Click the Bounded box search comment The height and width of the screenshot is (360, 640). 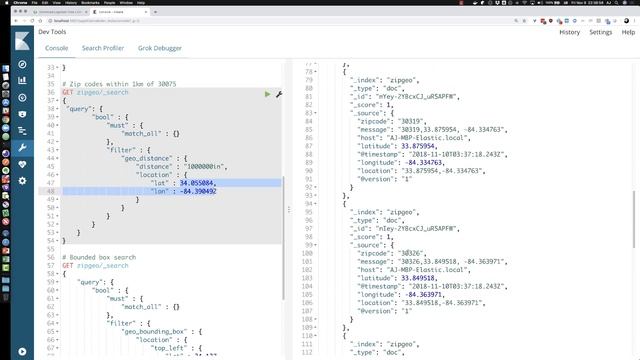99,258
